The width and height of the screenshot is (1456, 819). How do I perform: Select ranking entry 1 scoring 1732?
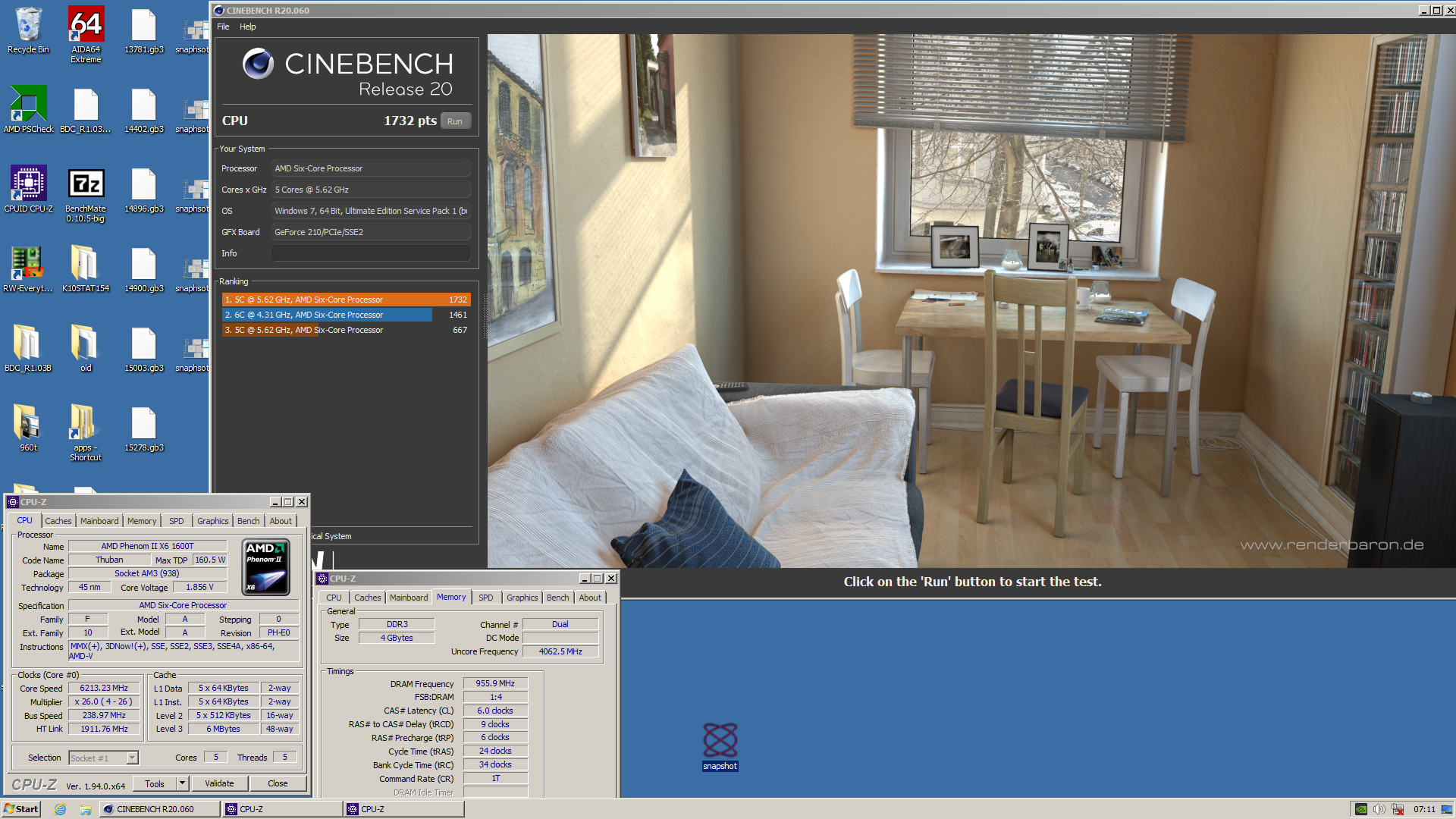(347, 300)
